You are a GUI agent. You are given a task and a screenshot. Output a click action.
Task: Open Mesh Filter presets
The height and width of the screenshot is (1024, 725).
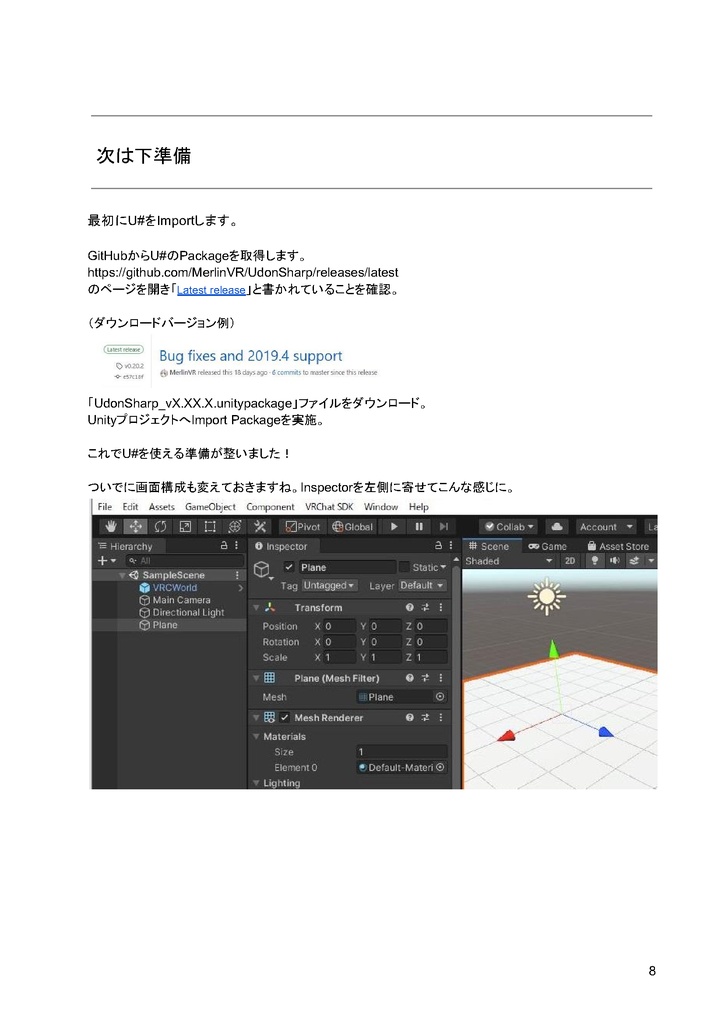click(425, 678)
